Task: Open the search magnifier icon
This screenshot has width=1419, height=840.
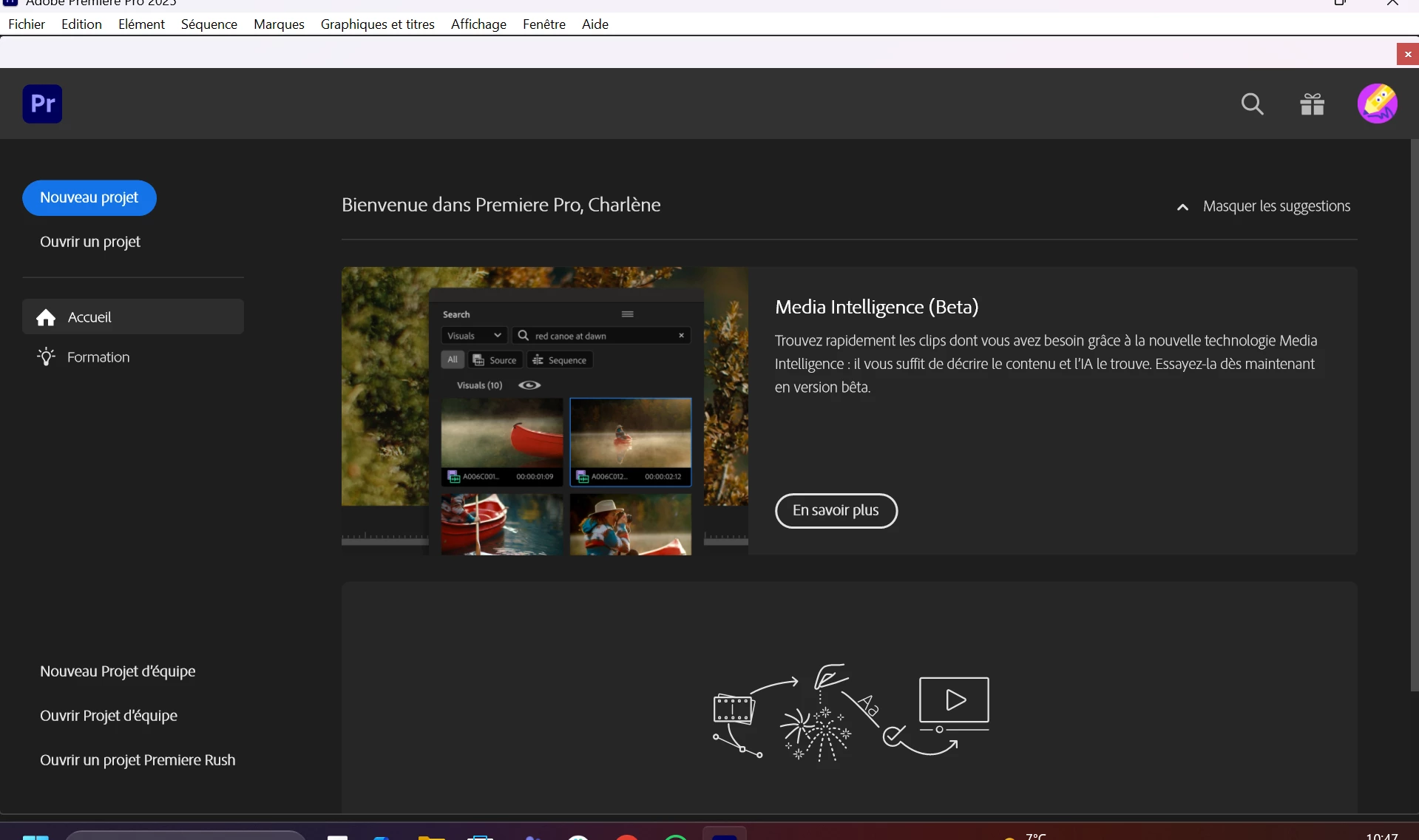Action: (1252, 104)
